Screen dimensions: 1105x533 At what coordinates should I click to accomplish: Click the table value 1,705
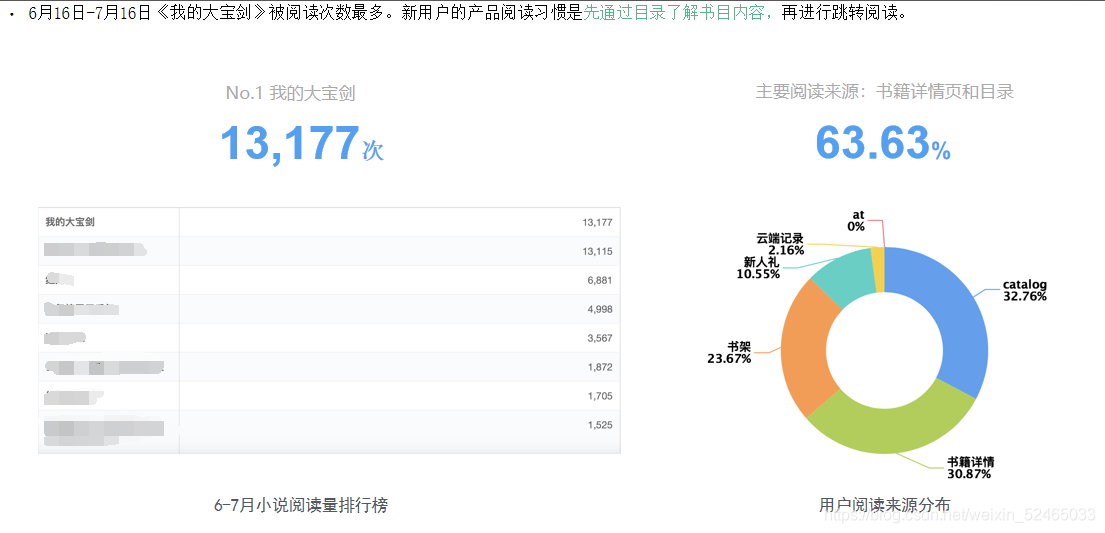click(600, 396)
